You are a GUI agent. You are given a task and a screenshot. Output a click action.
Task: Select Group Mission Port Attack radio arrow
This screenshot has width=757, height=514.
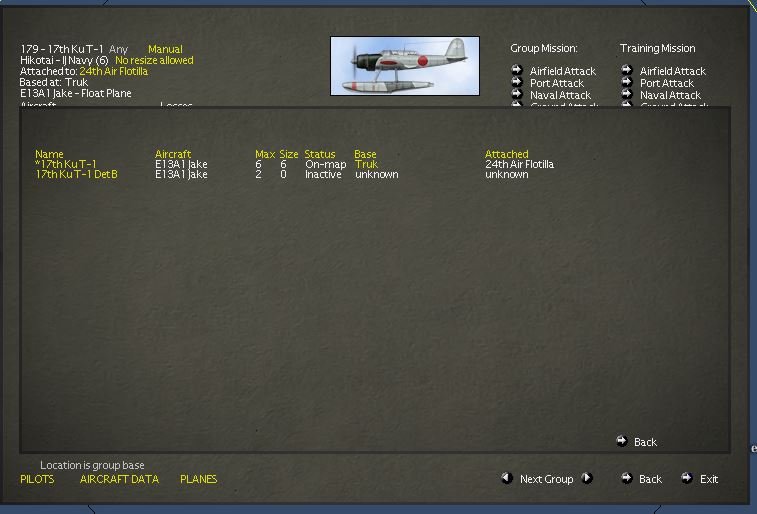pos(517,82)
